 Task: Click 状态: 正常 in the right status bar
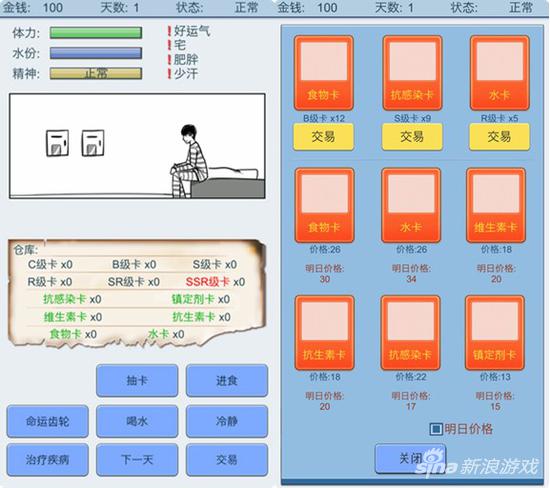[x=492, y=7]
